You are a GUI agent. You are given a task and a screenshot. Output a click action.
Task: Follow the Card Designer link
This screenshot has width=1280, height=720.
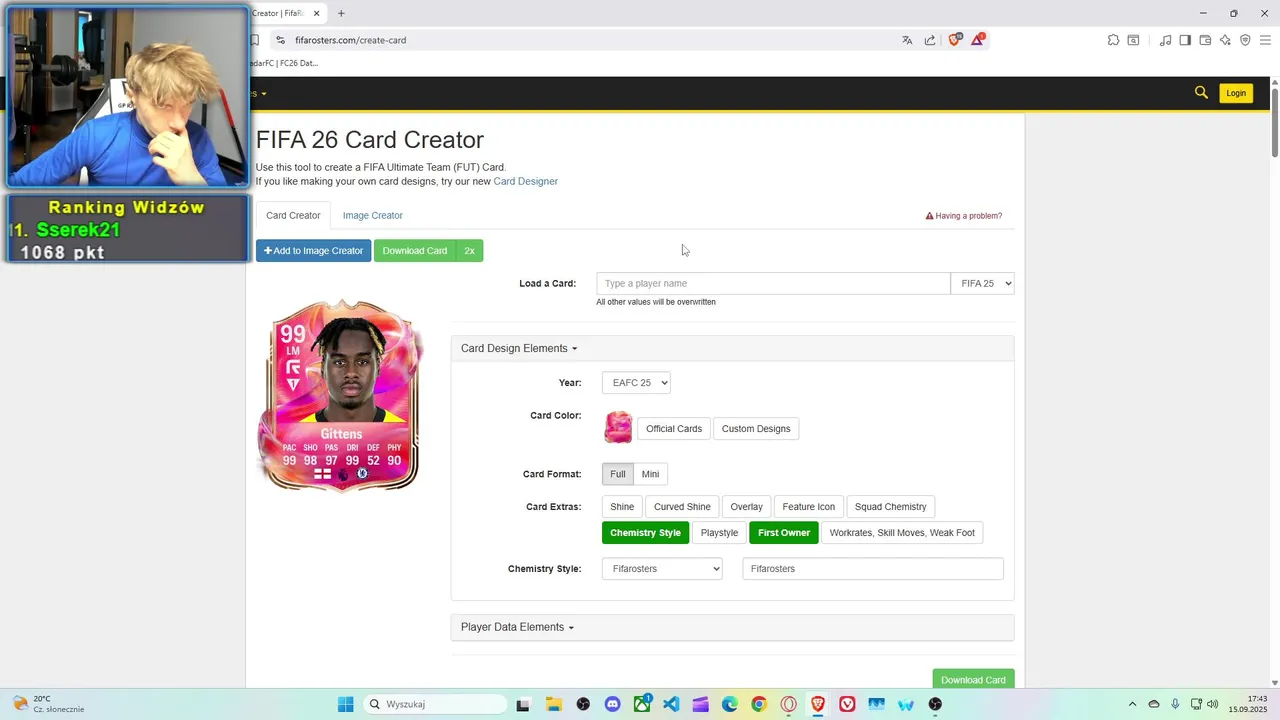[525, 181]
